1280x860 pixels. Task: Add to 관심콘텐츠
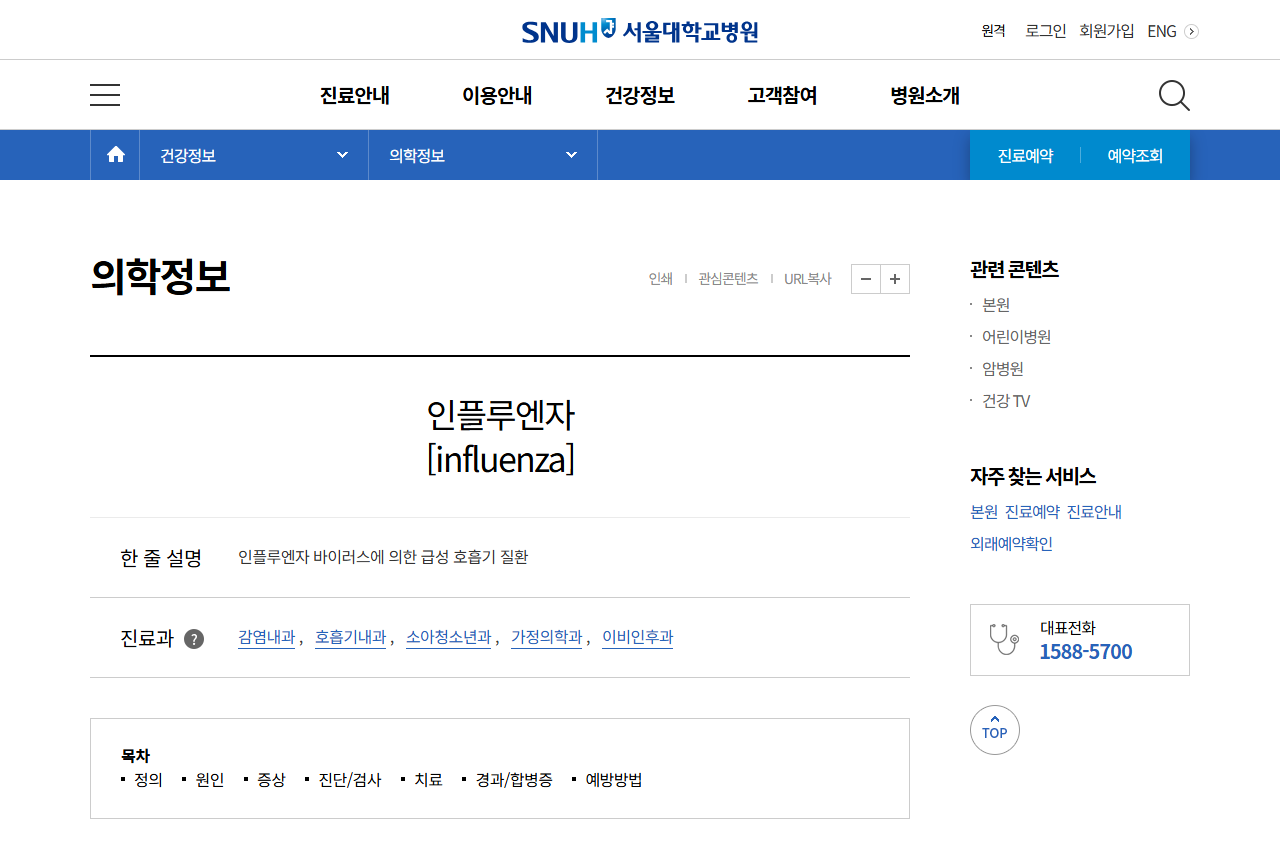click(728, 279)
